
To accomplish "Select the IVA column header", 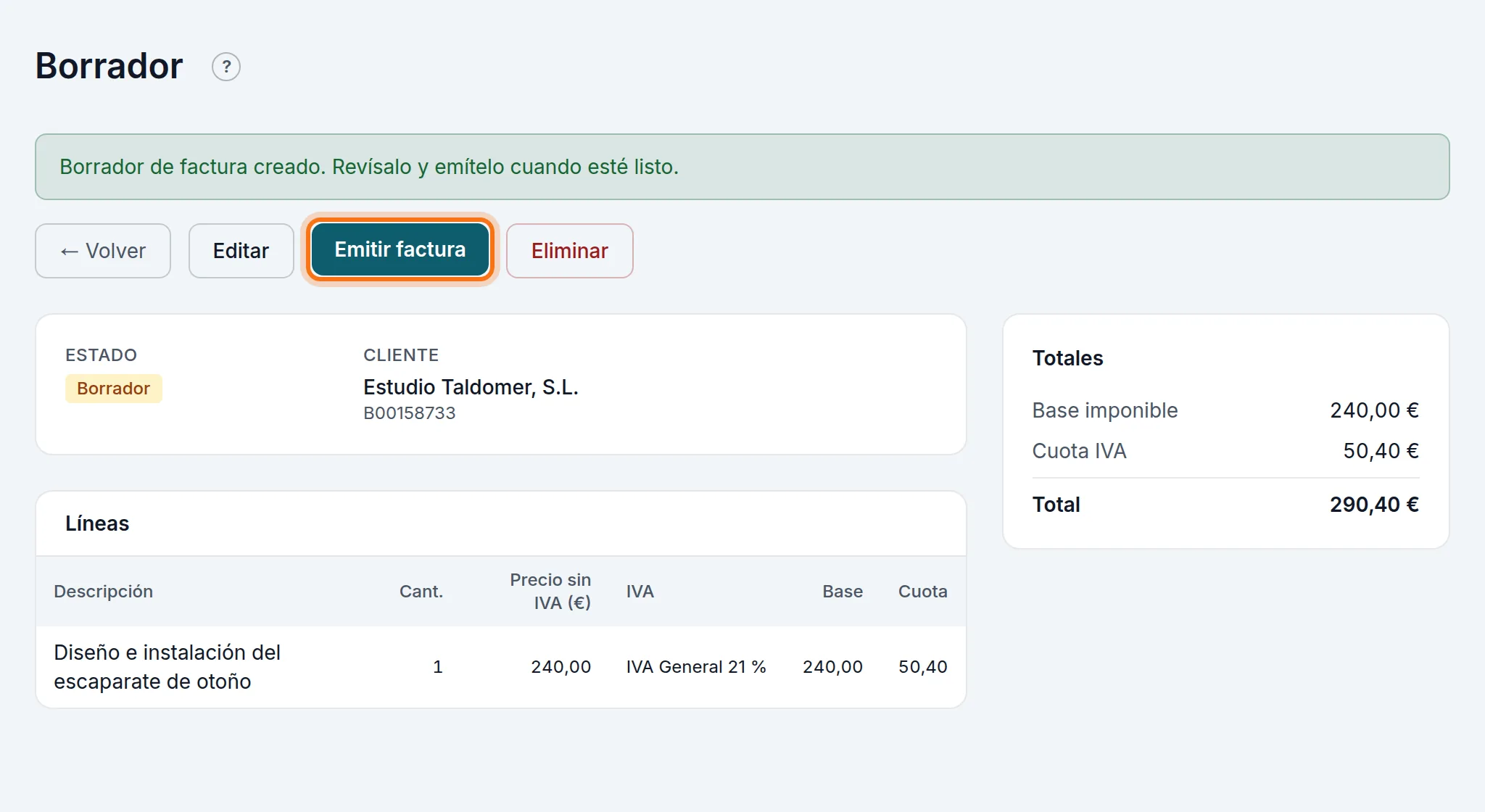I will pyautogui.click(x=640, y=592).
